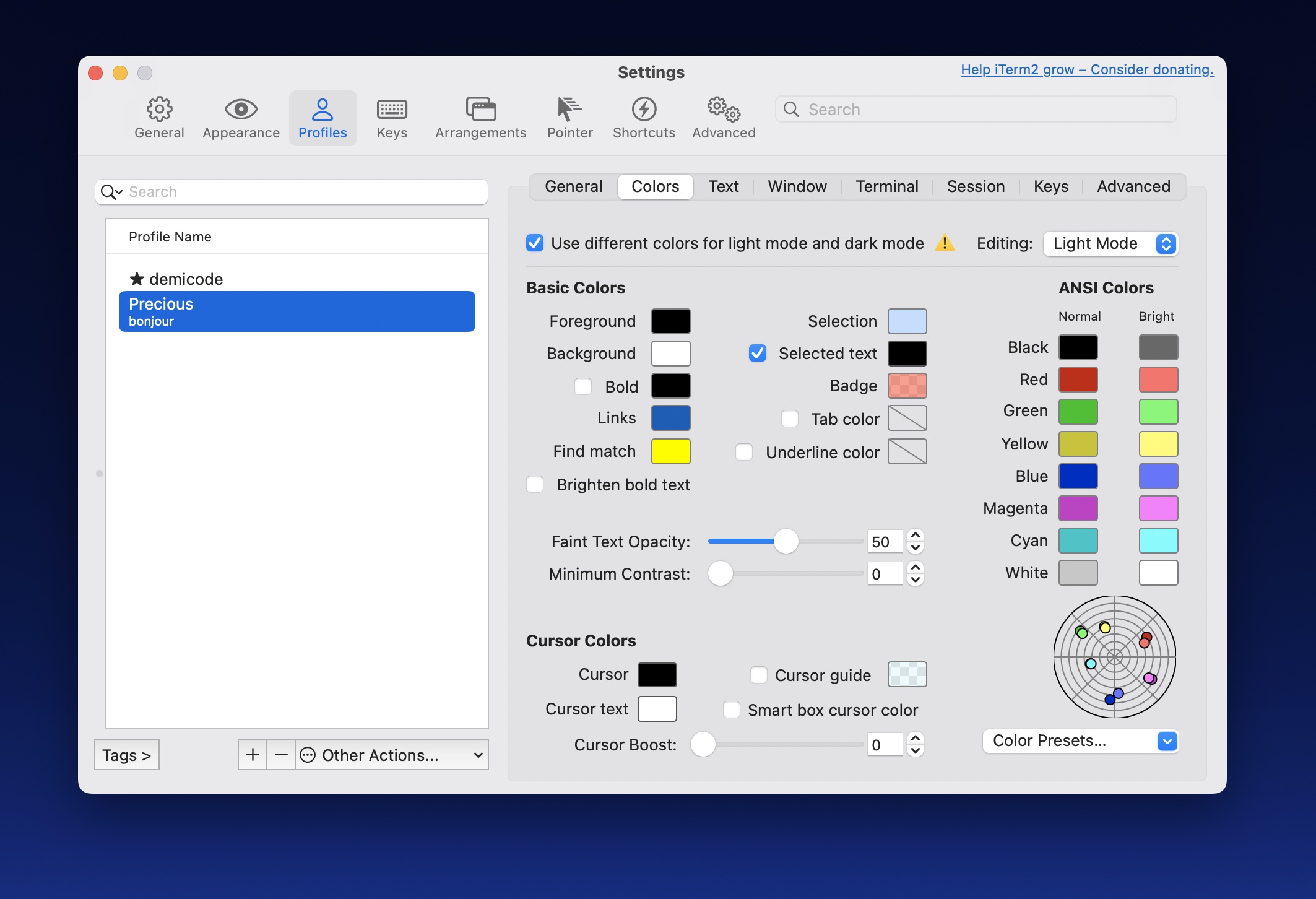1316x899 pixels.
Task: Expand the Color Presets dropdown
Action: (x=1080, y=740)
